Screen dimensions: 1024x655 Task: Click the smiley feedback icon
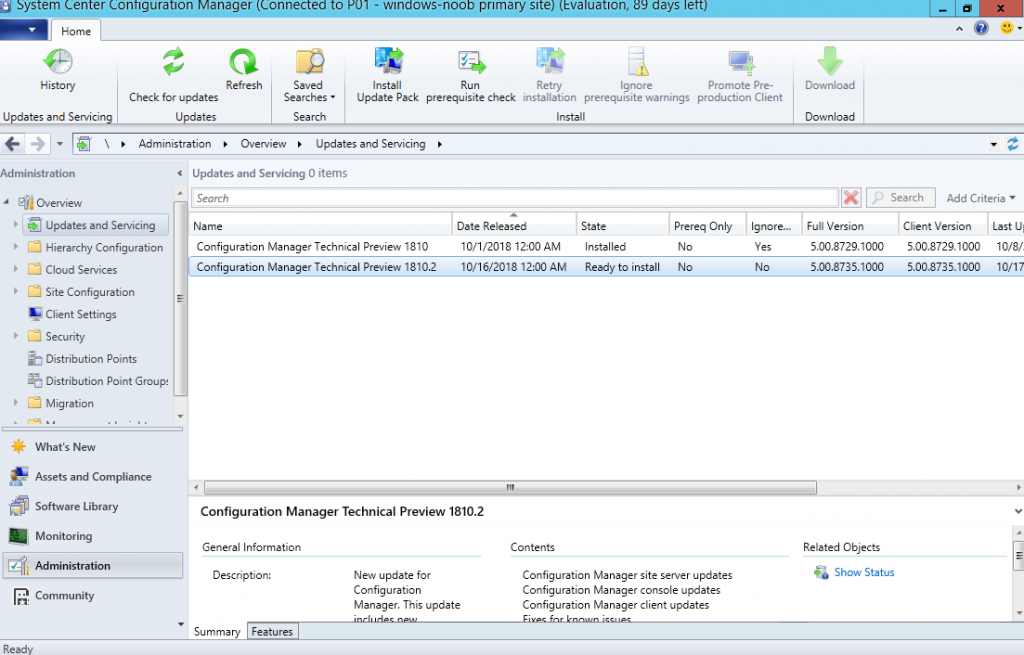click(x=1007, y=28)
